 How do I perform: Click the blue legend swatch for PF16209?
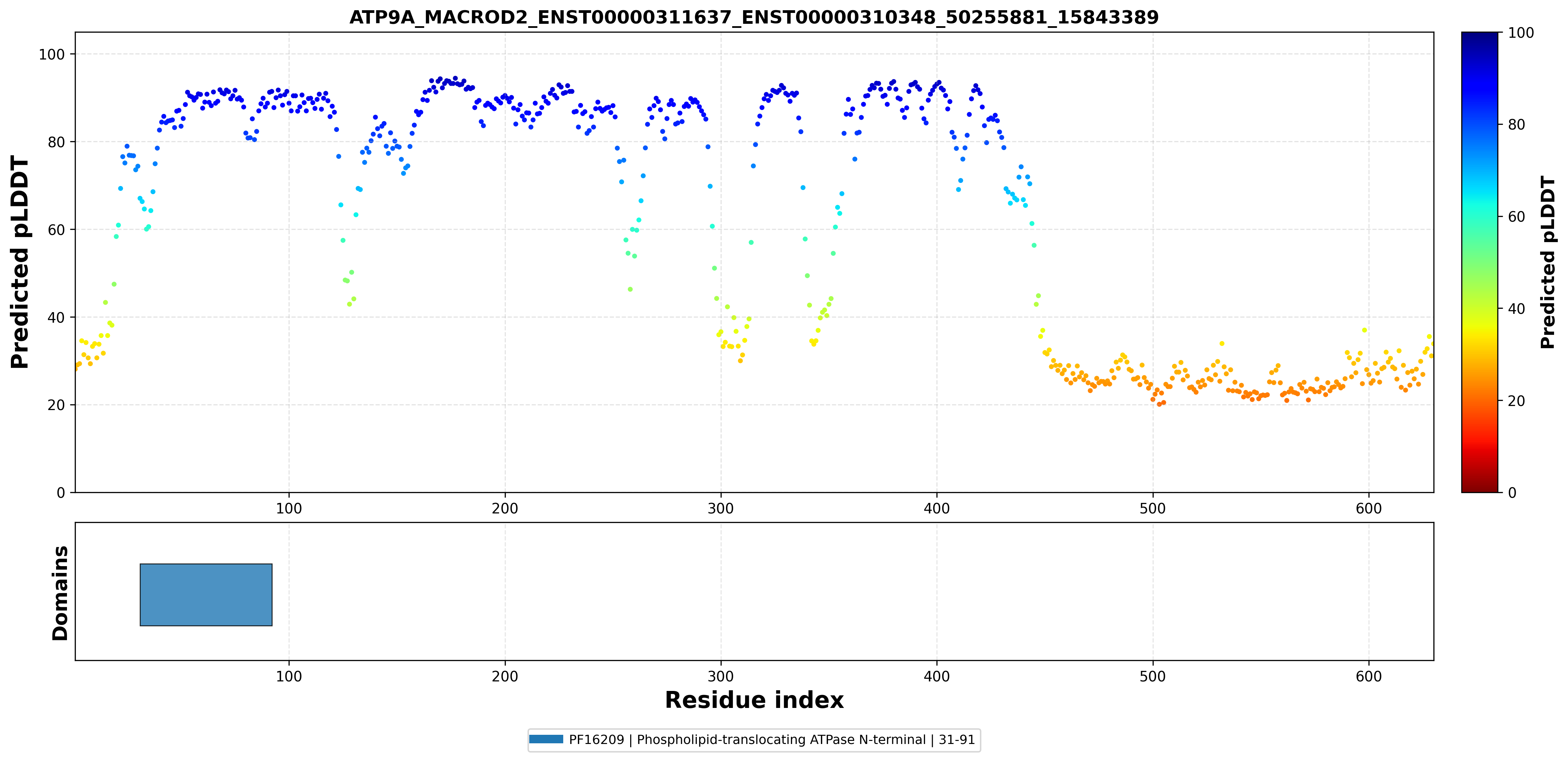click(546, 740)
